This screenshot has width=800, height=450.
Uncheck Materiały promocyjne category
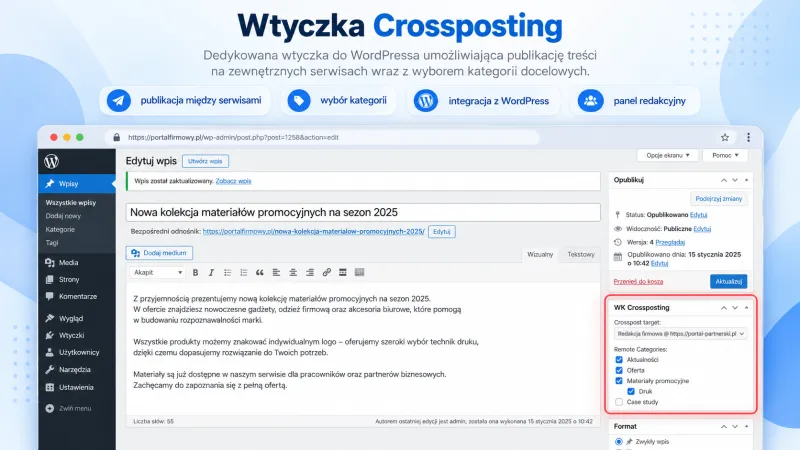coord(619,381)
